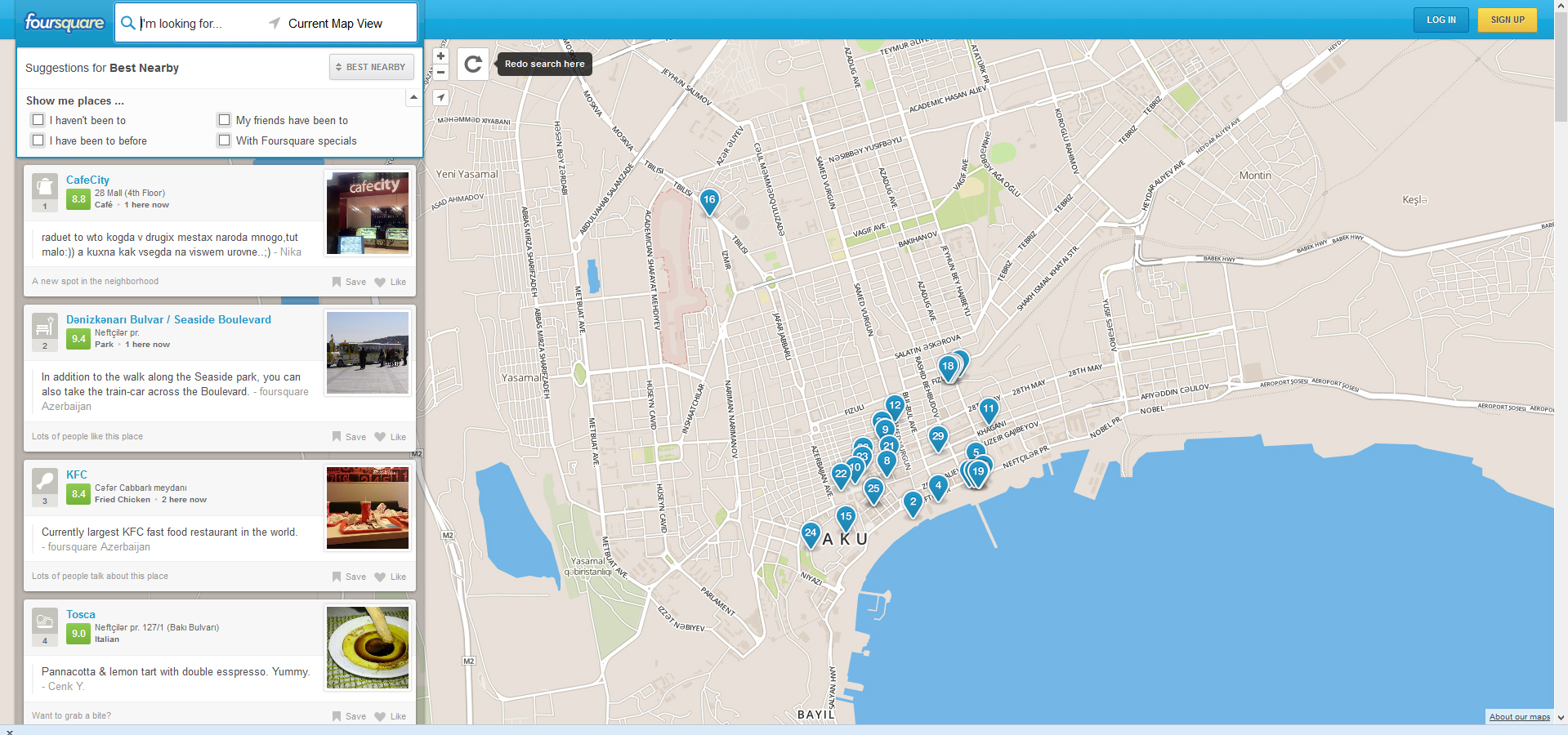Select map pin number 8

coord(887,462)
